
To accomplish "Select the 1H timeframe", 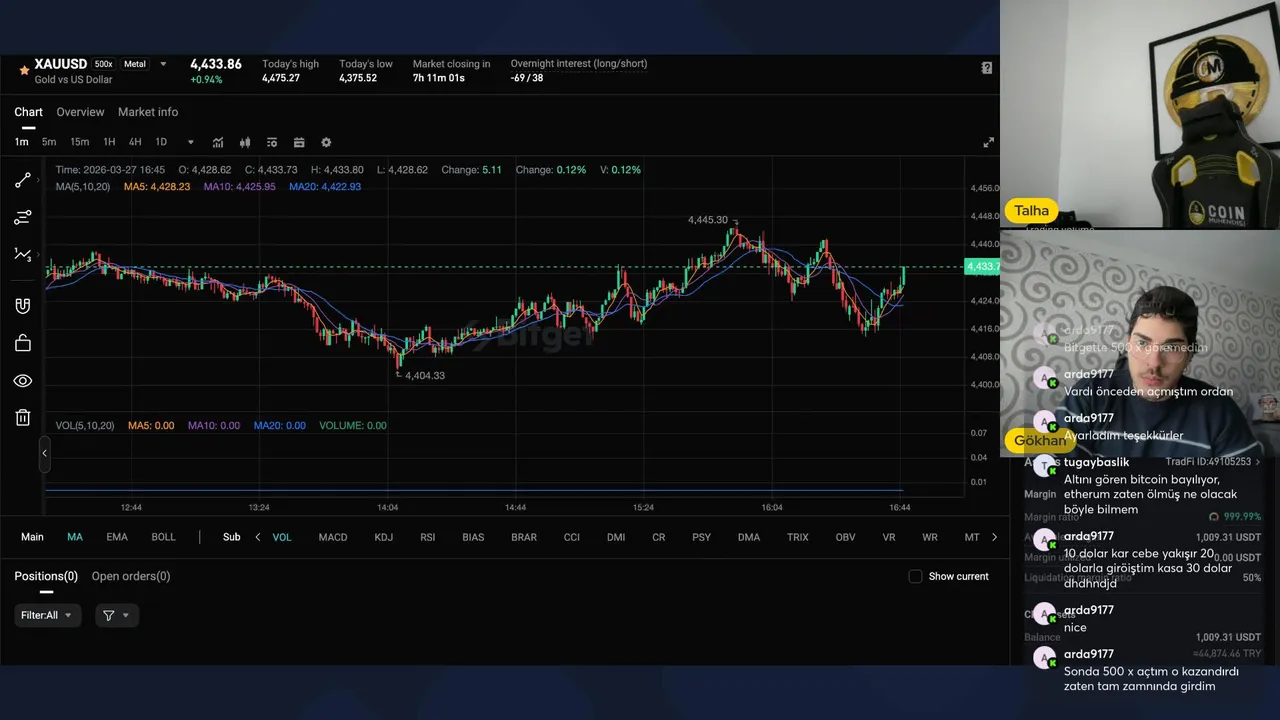I will pyautogui.click(x=109, y=142).
